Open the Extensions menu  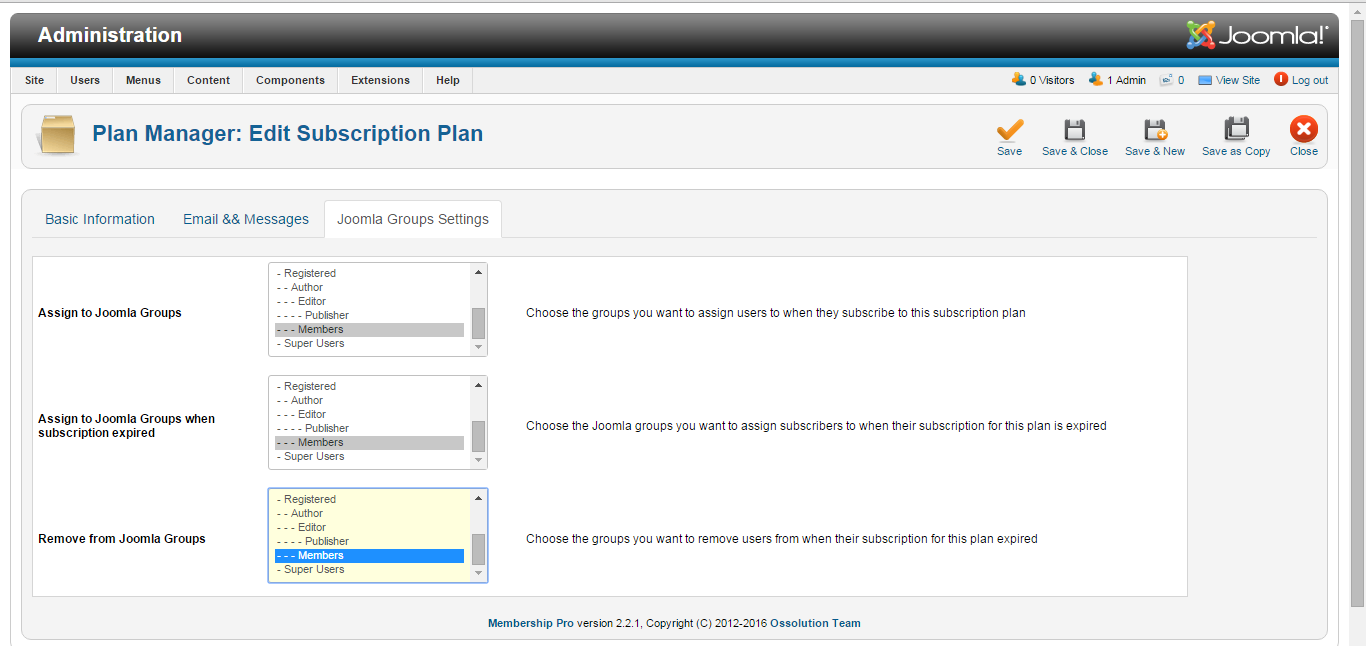(380, 80)
